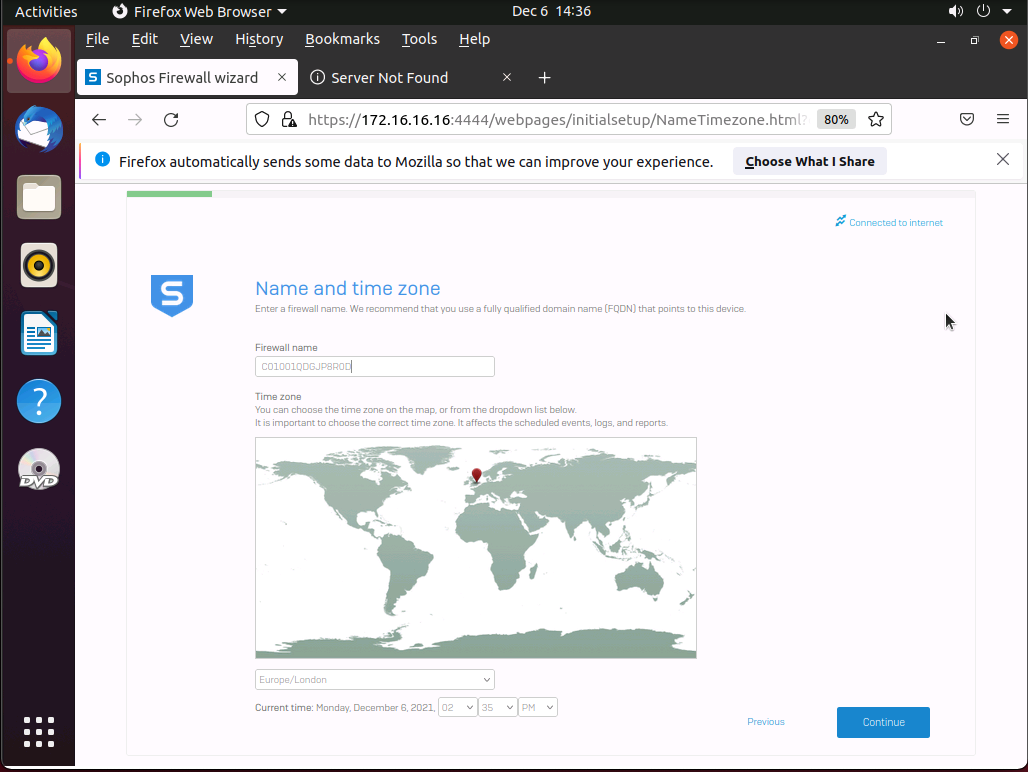This screenshot has width=1028, height=772.
Task: Click the Previous link
Action: (766, 722)
